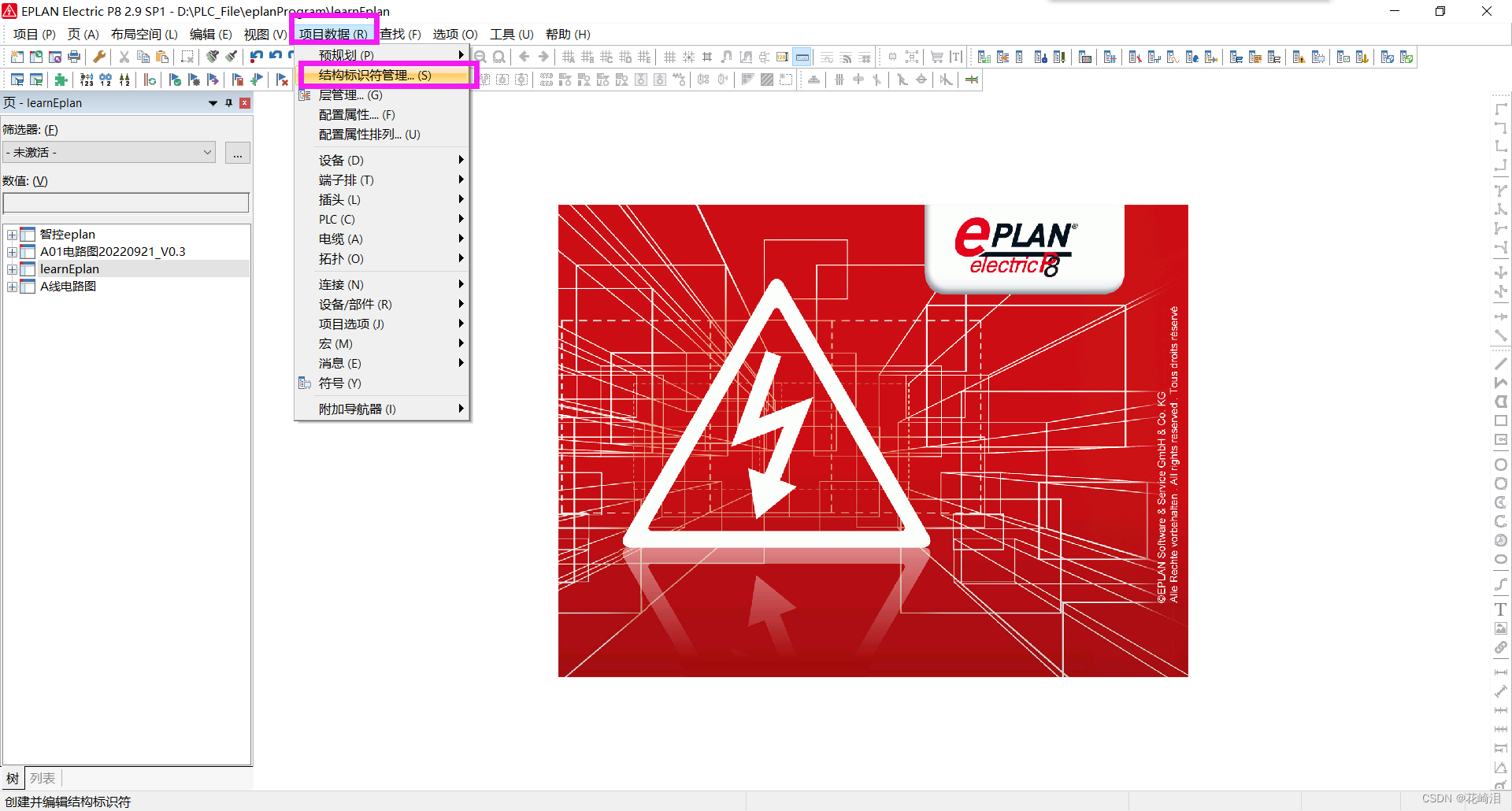Select the grid A icon
The image size is (1512, 811).
[569, 57]
